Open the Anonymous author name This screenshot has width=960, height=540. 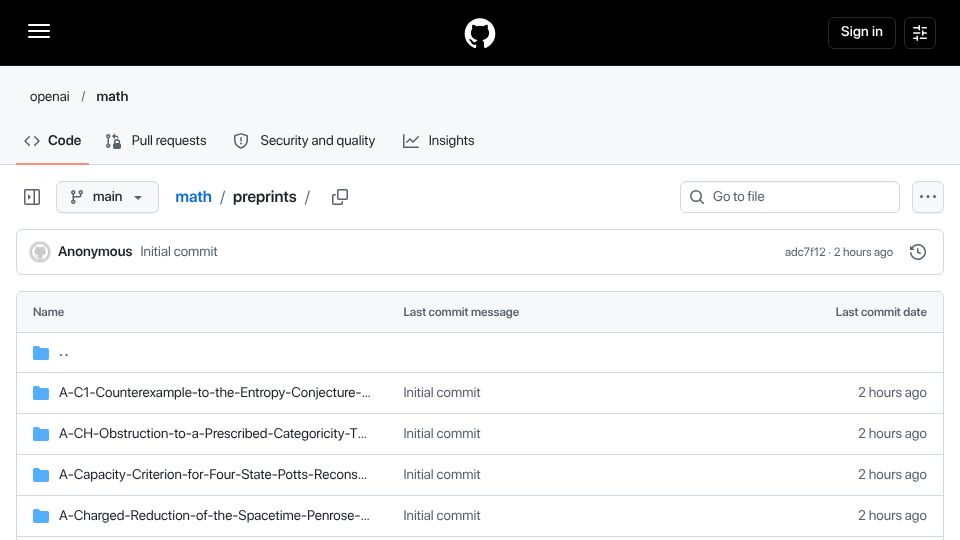point(95,252)
